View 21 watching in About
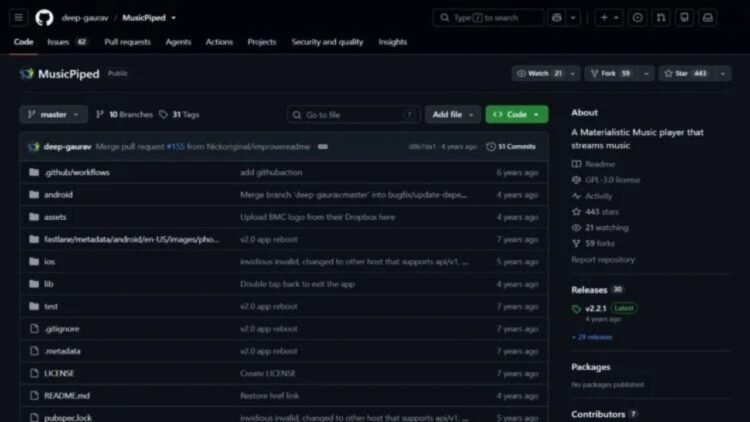This screenshot has height=422, width=750. (600, 228)
